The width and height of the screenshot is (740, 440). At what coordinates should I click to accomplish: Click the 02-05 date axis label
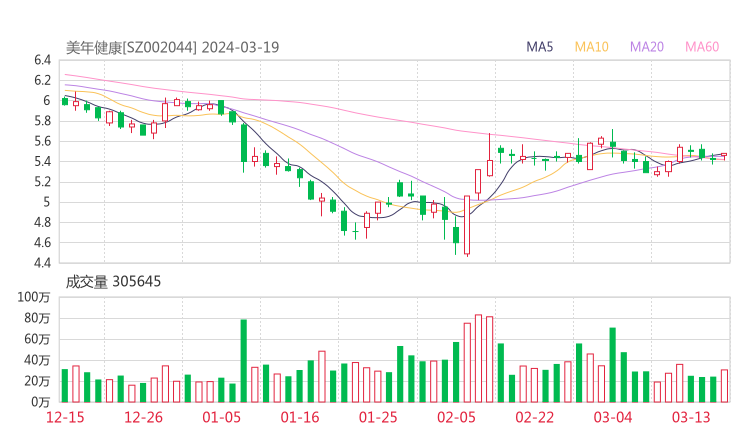coord(455,417)
